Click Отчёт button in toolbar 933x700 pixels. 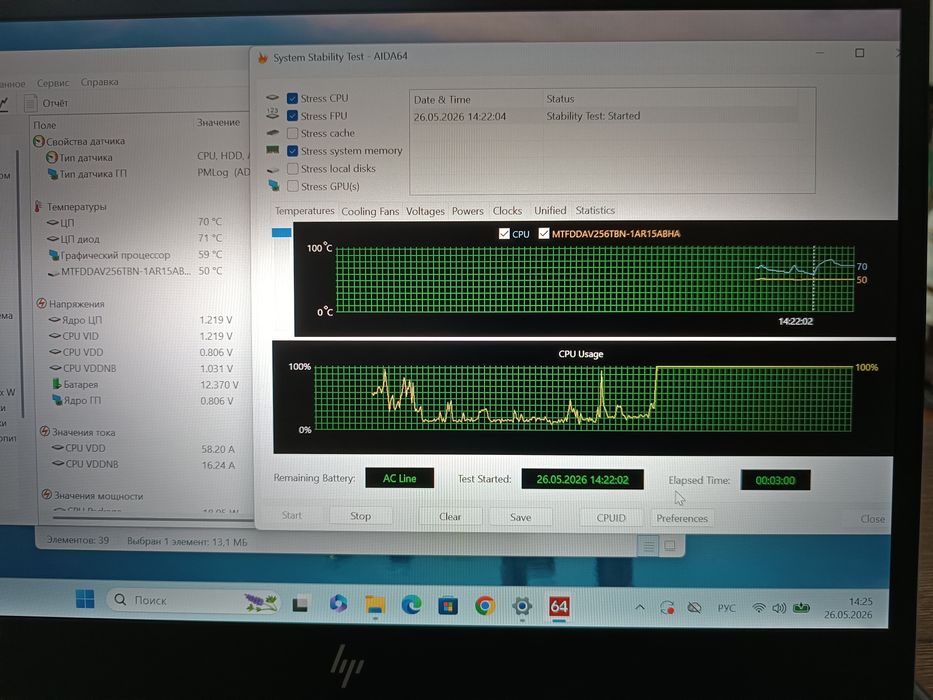[x=46, y=103]
